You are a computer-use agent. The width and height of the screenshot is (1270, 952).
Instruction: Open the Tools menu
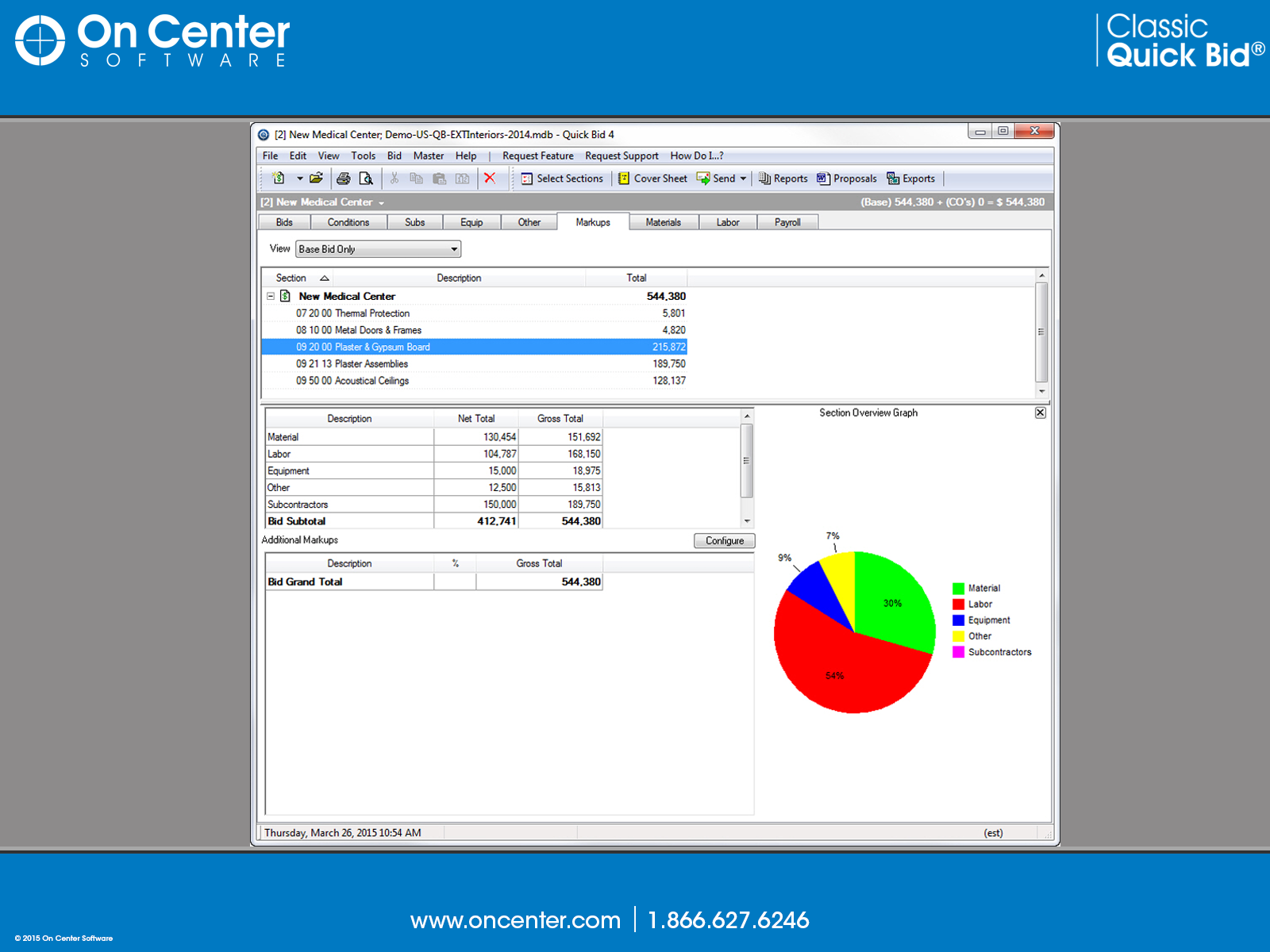pos(363,155)
